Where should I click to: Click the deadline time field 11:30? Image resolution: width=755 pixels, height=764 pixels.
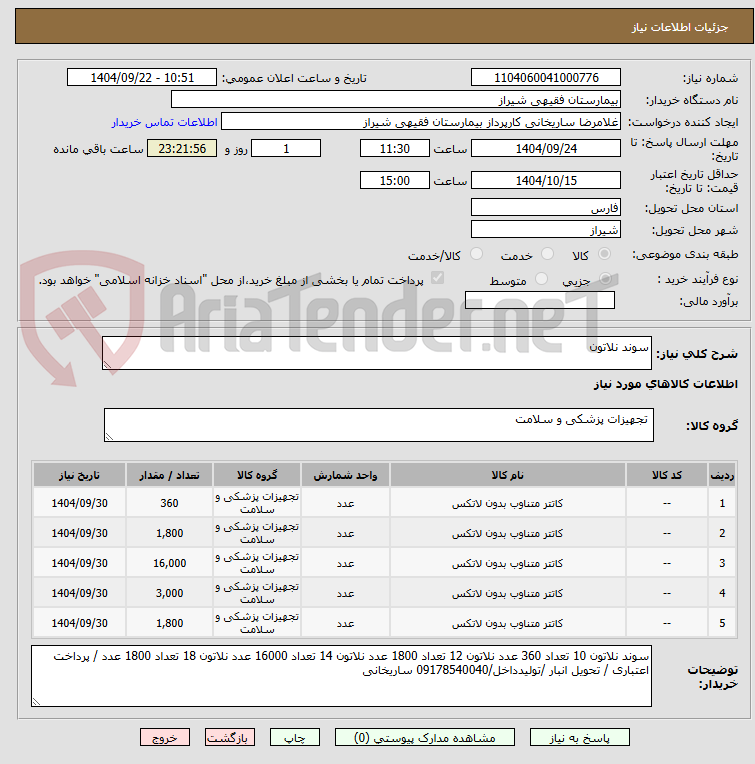[395, 148]
